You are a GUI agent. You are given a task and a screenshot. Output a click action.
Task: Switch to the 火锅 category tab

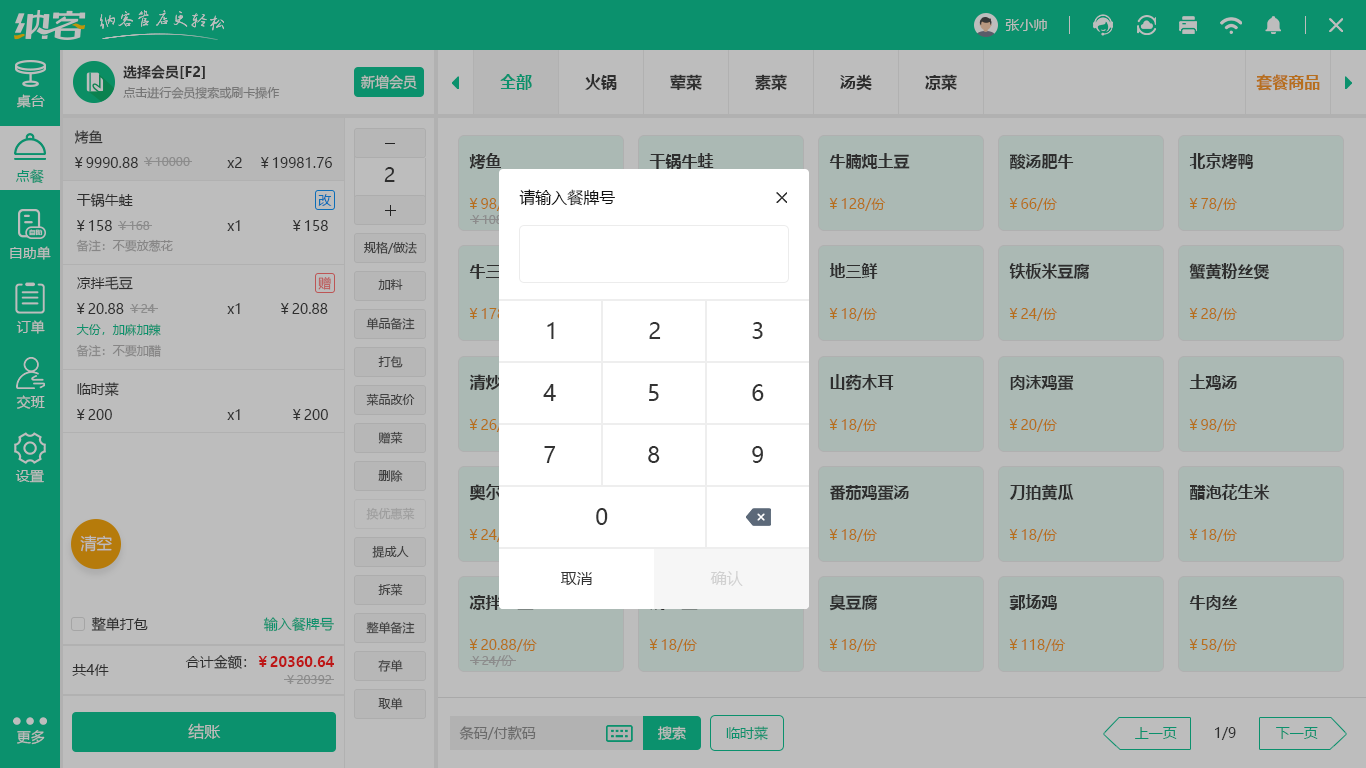click(600, 84)
